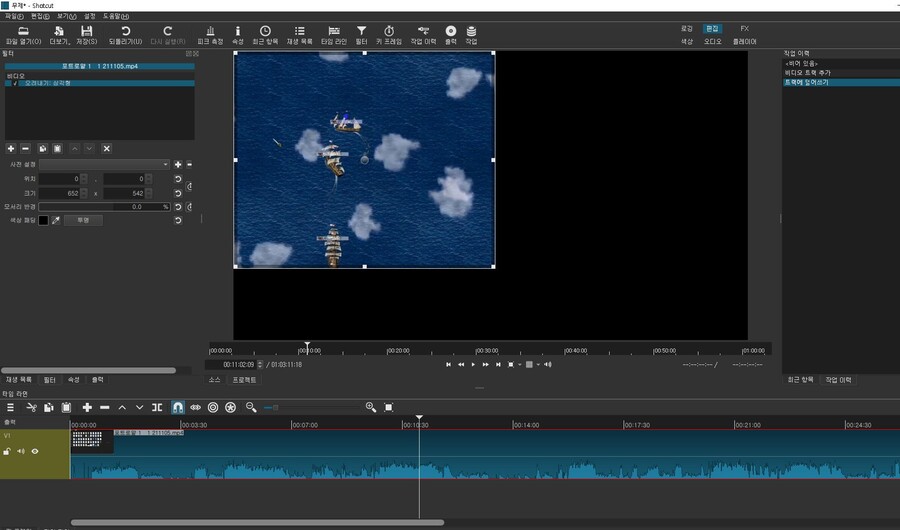Click the 크기 width 652 spinner arrows

[84, 194]
